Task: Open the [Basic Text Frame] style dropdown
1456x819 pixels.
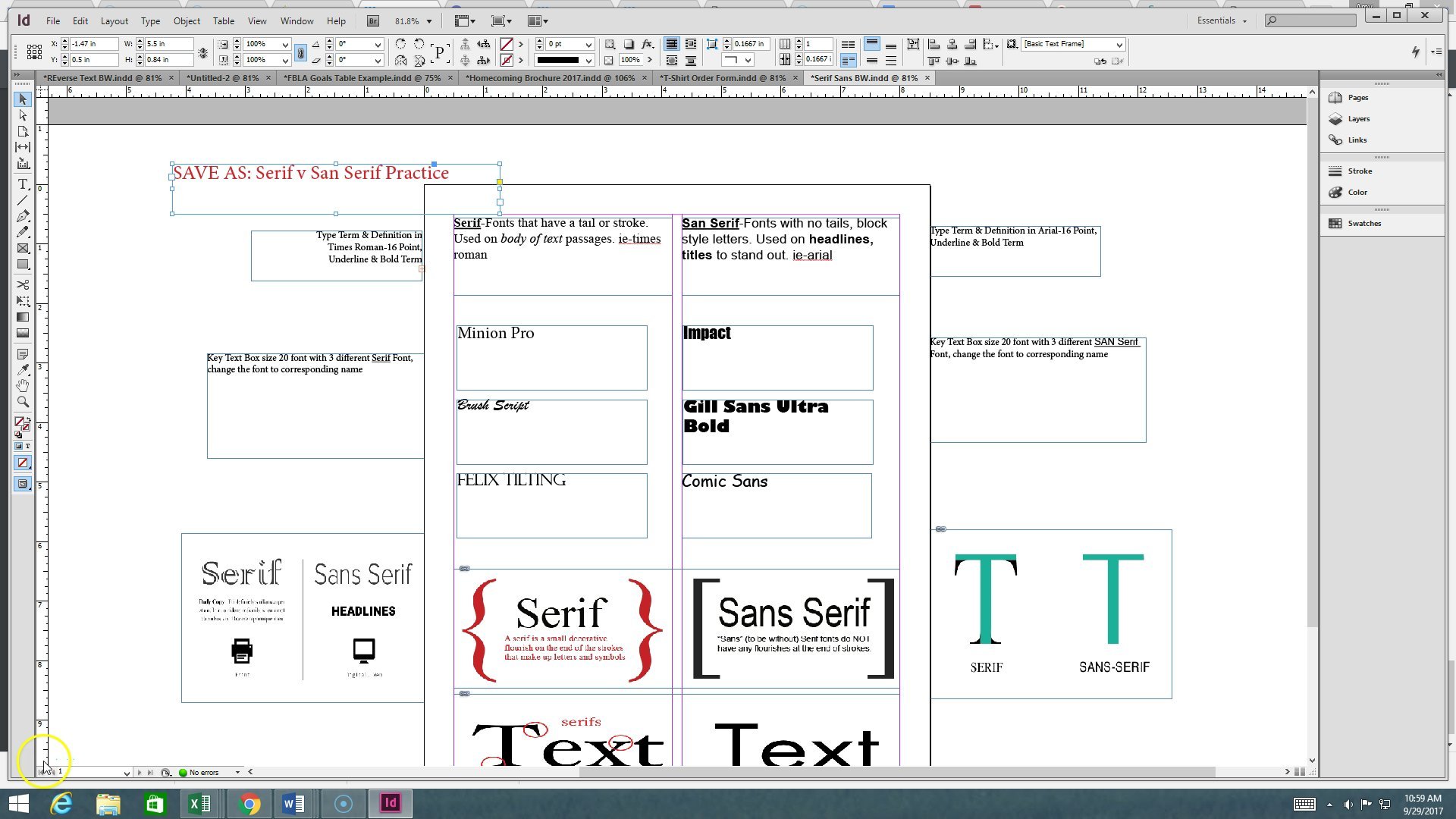Action: 1119,44
